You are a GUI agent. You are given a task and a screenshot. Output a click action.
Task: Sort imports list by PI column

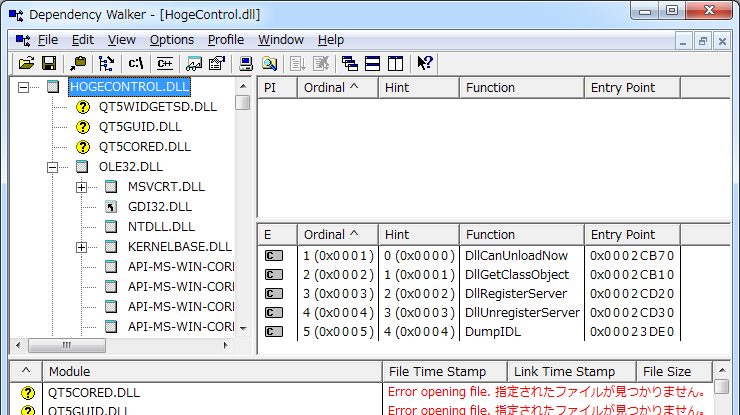click(x=278, y=88)
